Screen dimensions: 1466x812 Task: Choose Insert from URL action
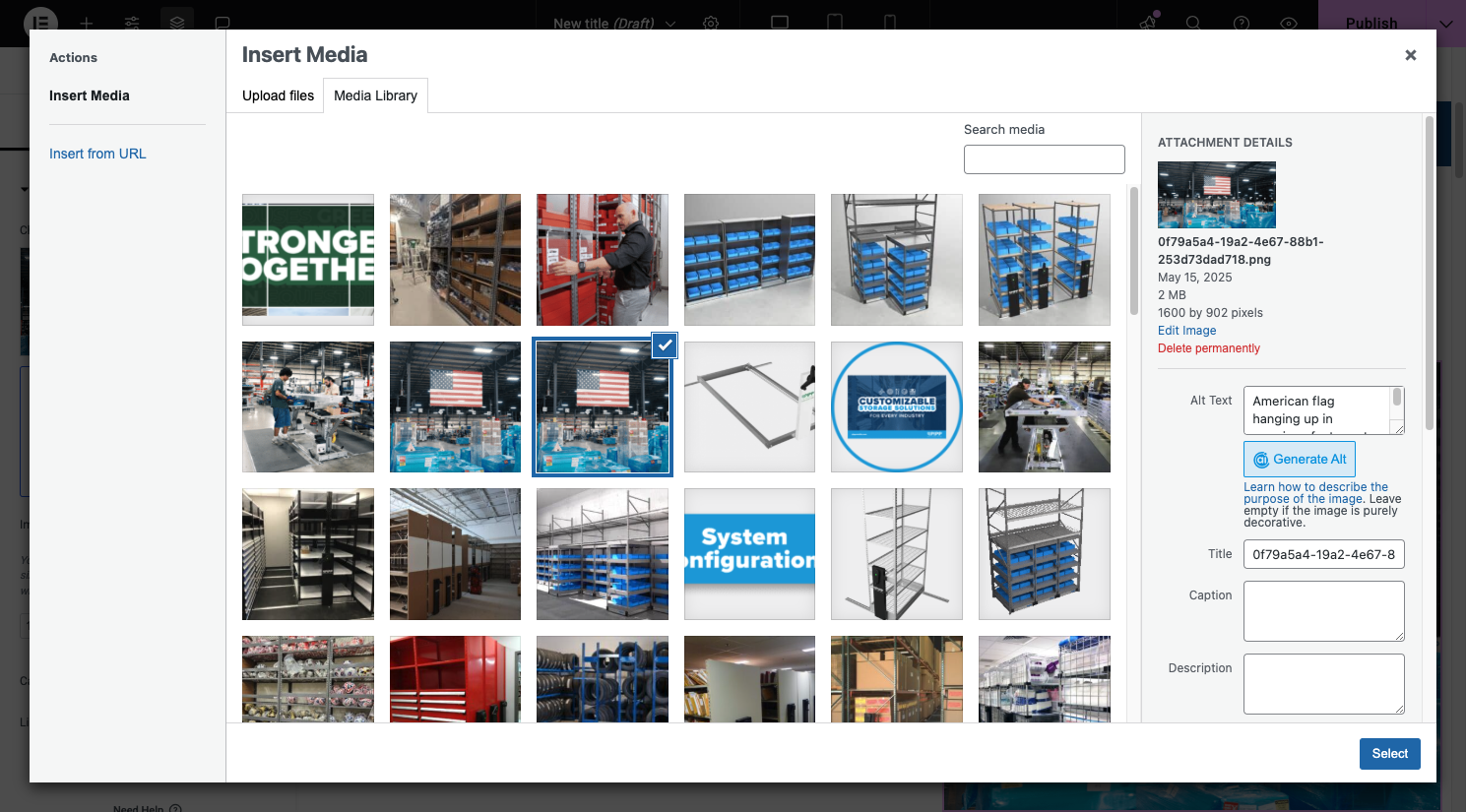[x=97, y=154]
